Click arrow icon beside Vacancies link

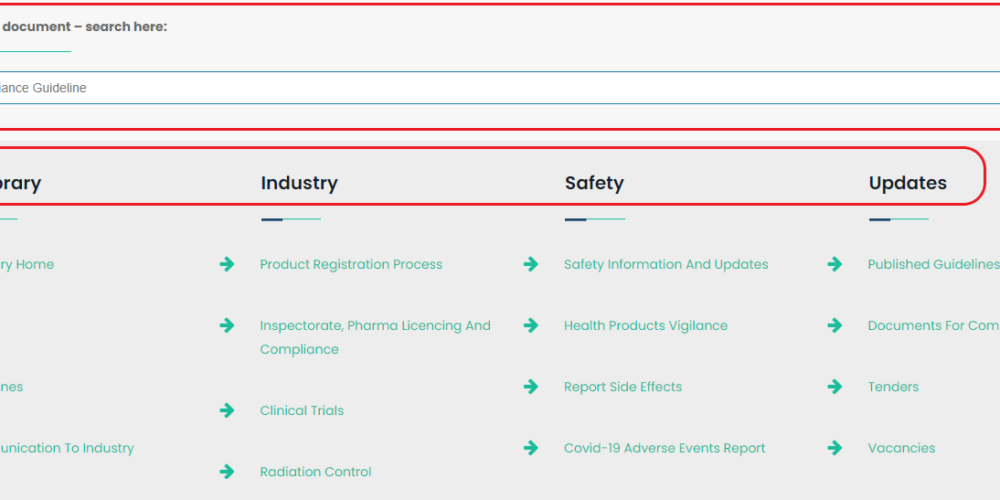click(x=835, y=448)
